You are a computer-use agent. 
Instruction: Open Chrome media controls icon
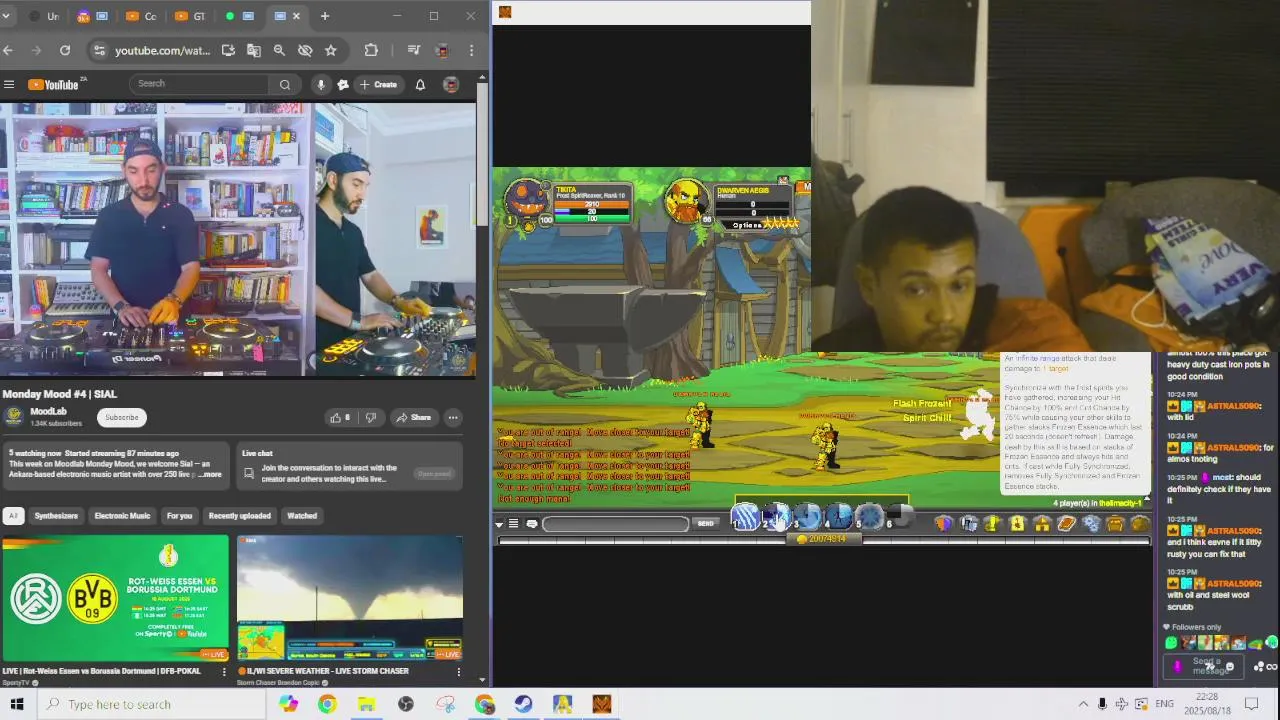point(414,50)
